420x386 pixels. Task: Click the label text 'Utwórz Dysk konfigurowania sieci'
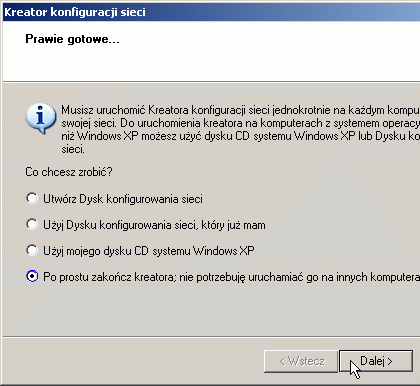[123, 199]
